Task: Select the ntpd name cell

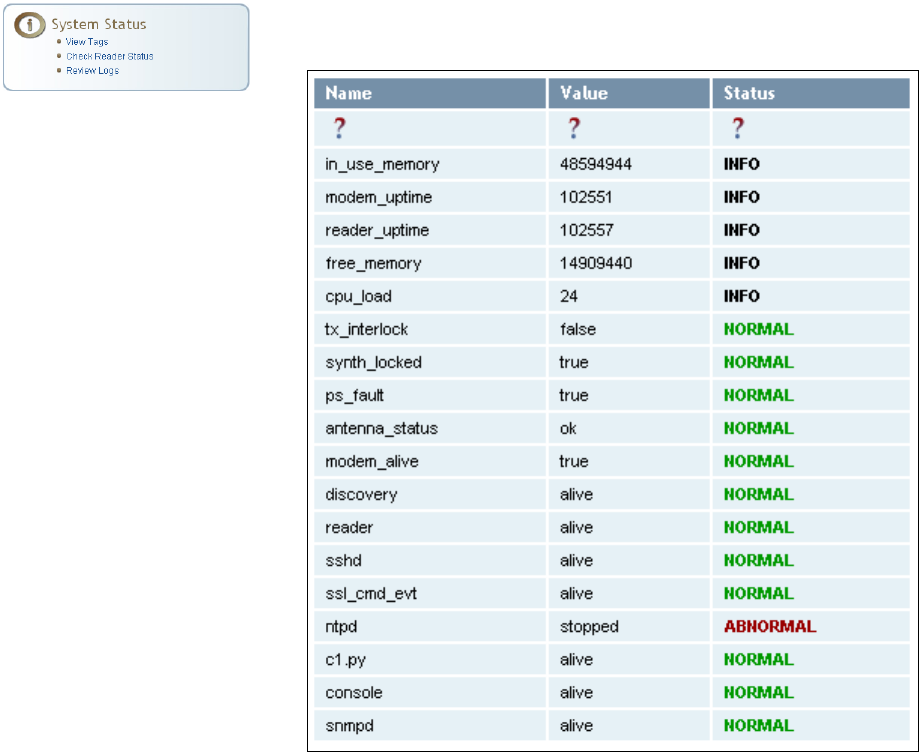Action: (430, 626)
